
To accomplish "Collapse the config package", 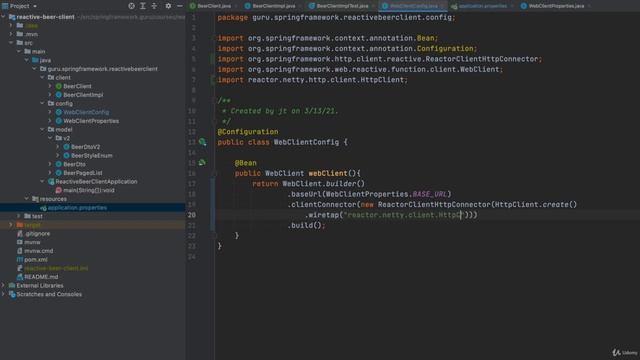I will click(42, 103).
